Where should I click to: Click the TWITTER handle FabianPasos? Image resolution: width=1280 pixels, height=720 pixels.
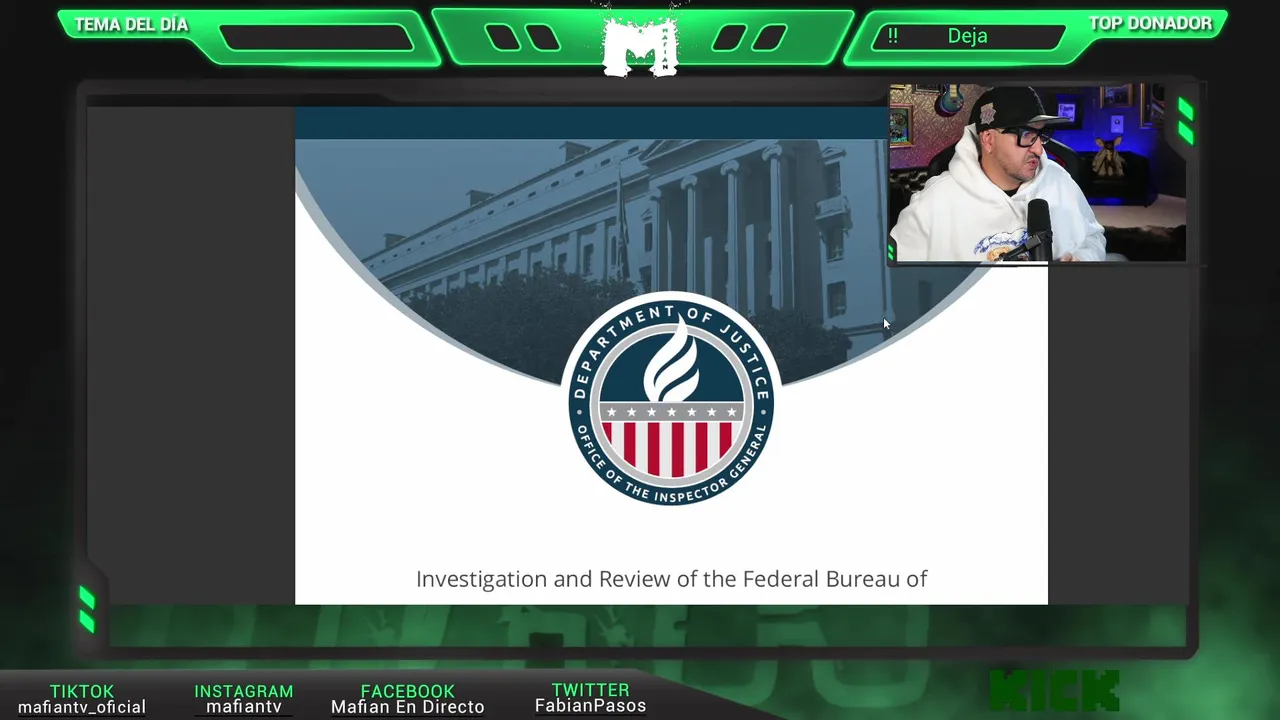click(590, 706)
